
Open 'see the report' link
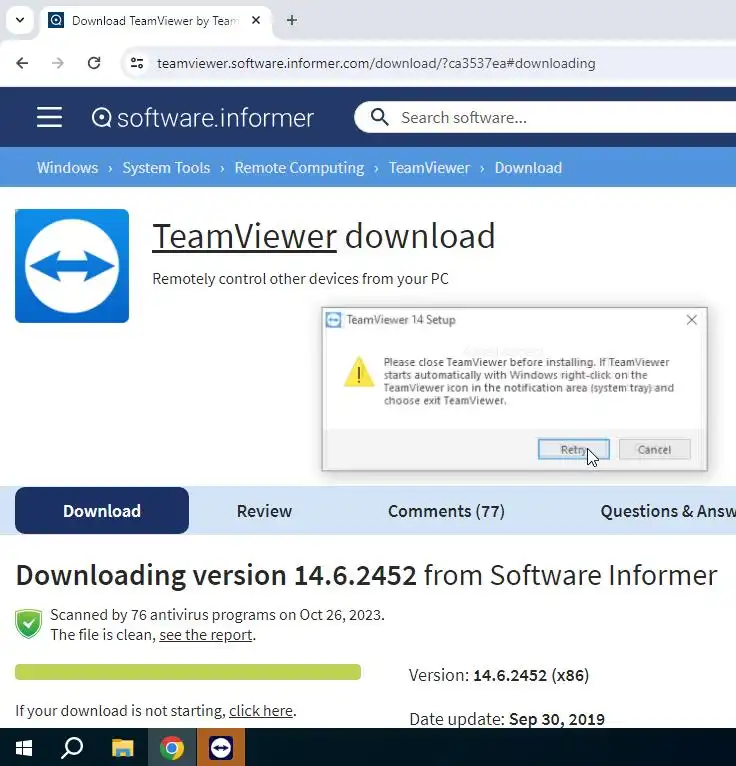point(206,635)
